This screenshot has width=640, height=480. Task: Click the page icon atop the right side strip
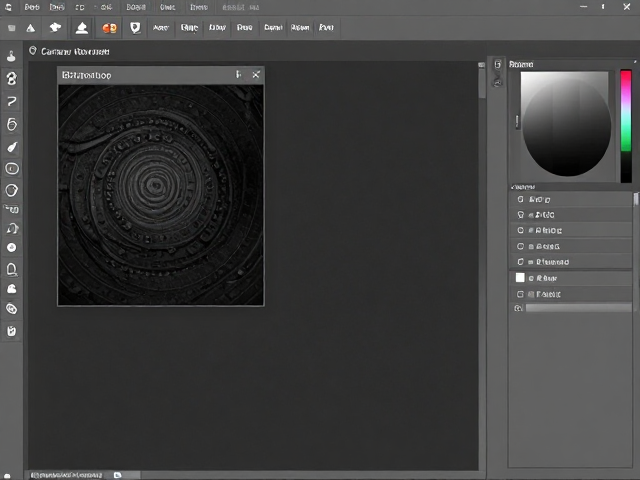click(x=498, y=64)
